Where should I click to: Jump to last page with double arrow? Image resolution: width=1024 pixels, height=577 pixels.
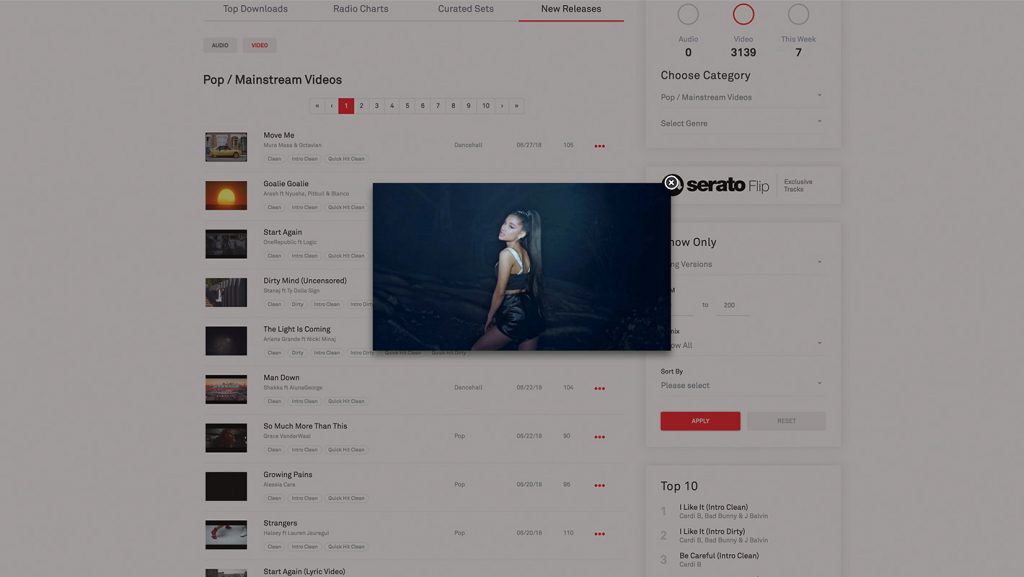(x=516, y=106)
